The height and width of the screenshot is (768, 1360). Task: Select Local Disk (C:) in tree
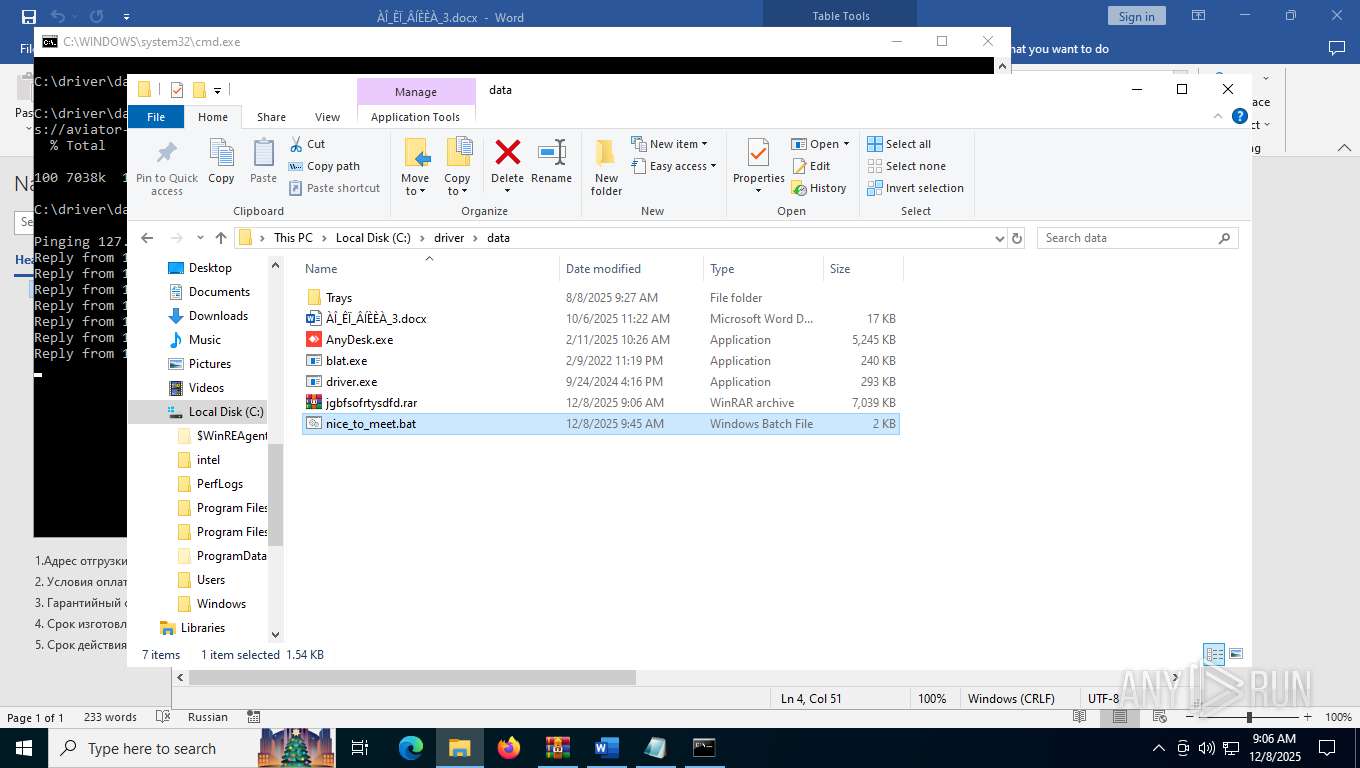point(226,412)
